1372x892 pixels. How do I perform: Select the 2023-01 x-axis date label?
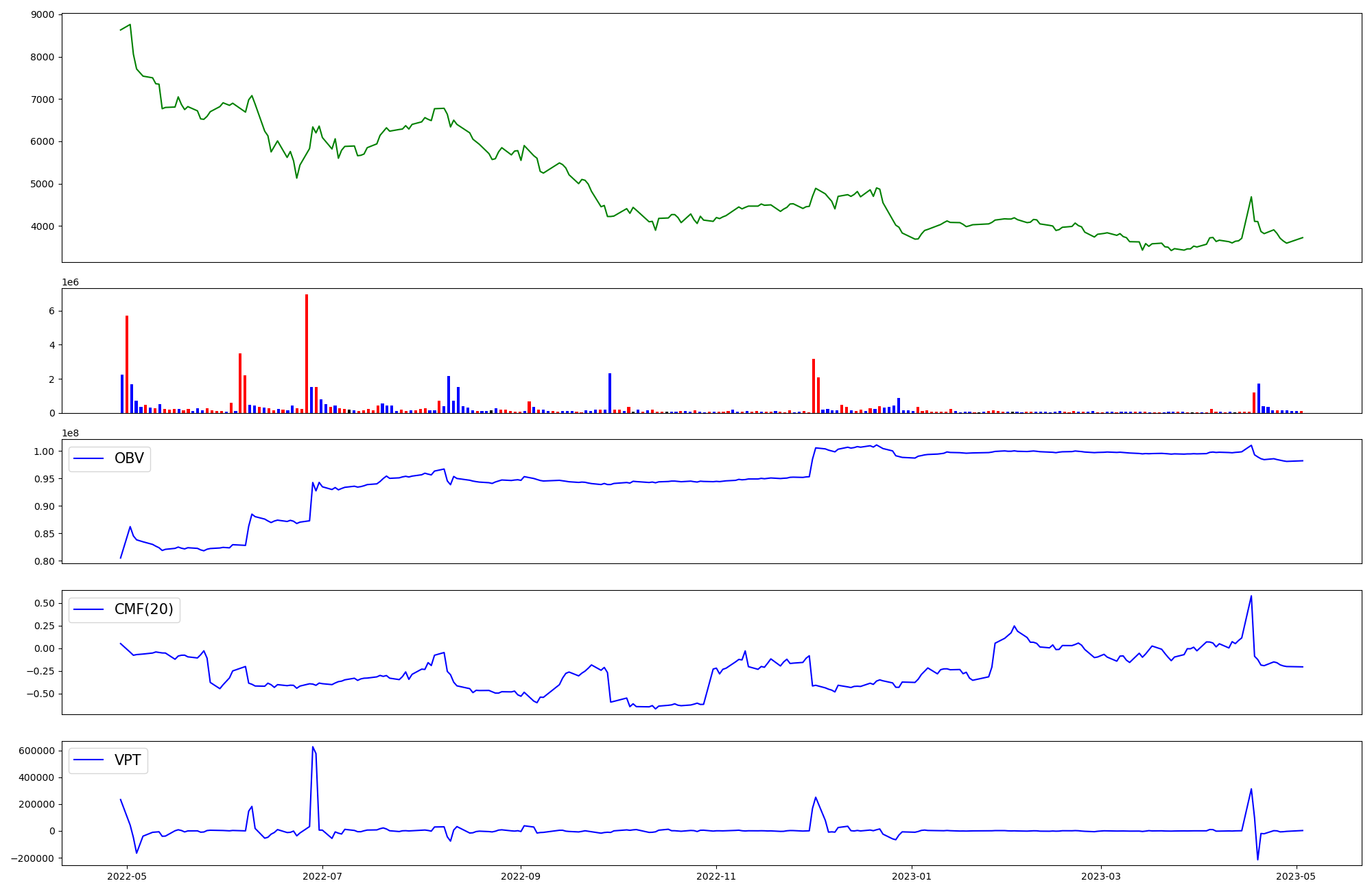[912, 876]
